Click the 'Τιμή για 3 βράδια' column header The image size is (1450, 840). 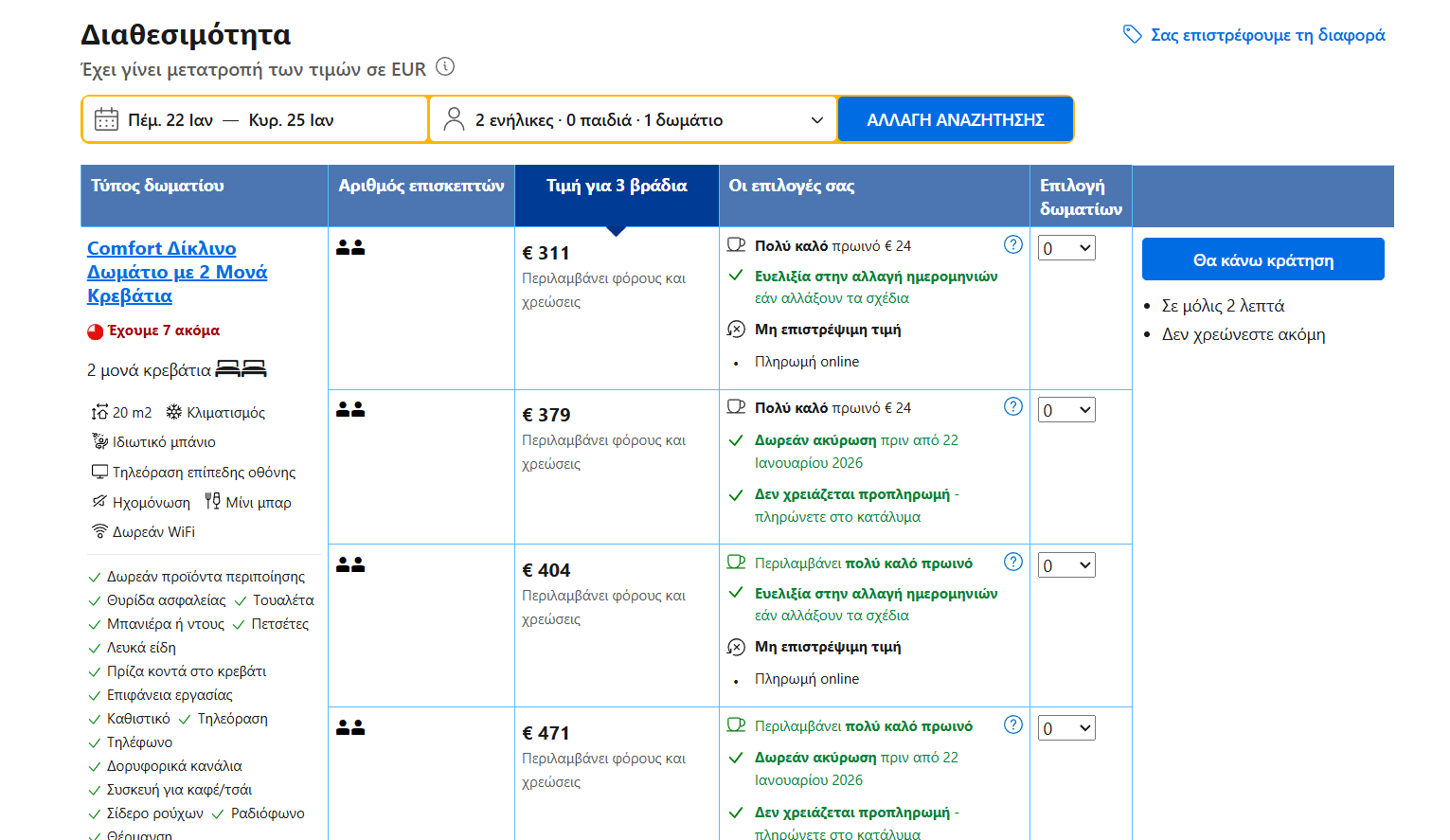coord(617,187)
